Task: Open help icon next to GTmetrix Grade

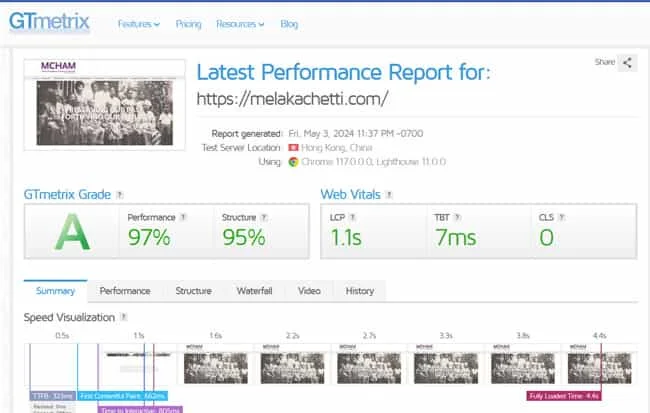Action: point(119,194)
